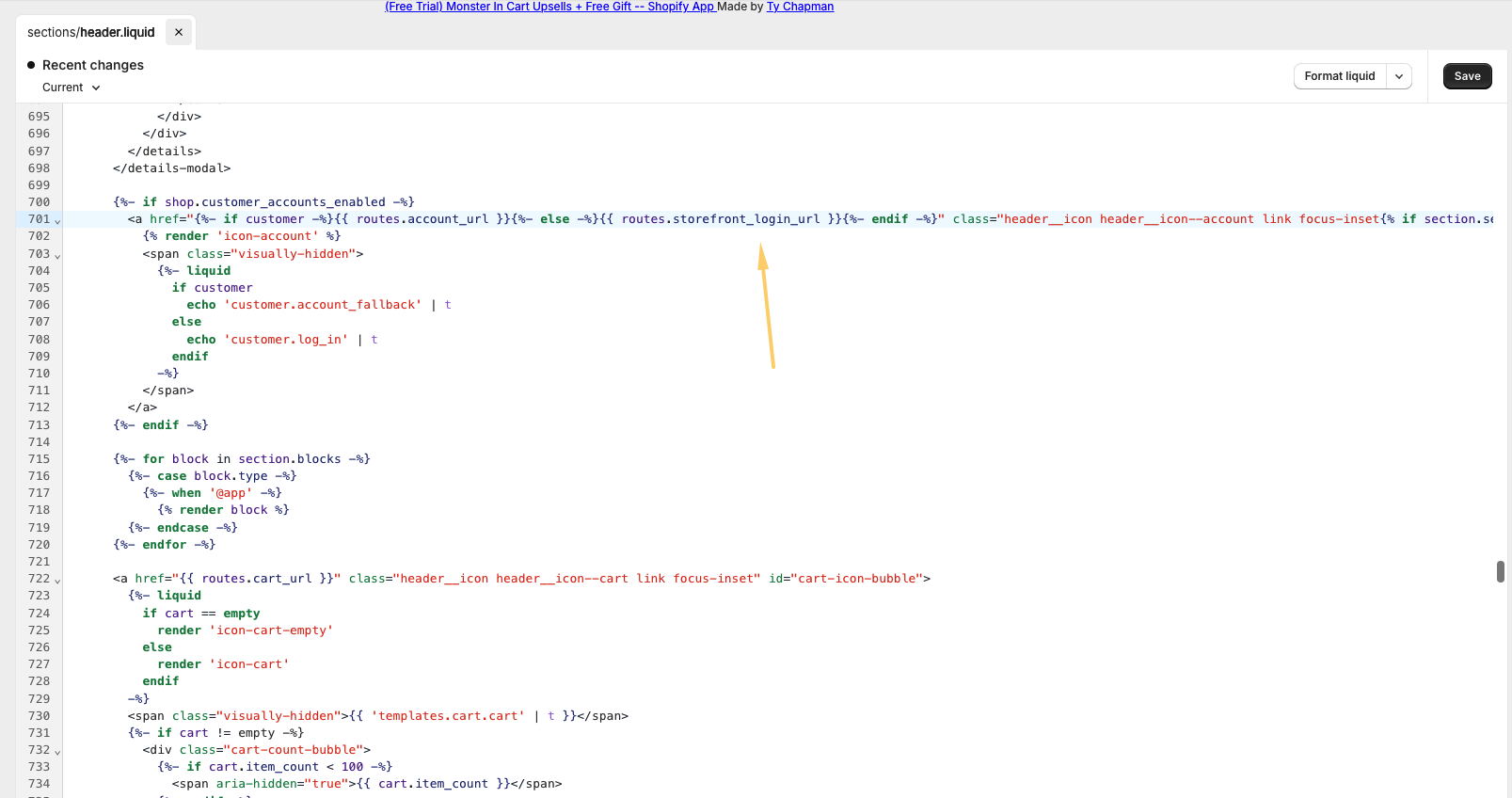Expand the Current version dropdown
Screen dimensions: 1512x798
[x=72, y=88]
